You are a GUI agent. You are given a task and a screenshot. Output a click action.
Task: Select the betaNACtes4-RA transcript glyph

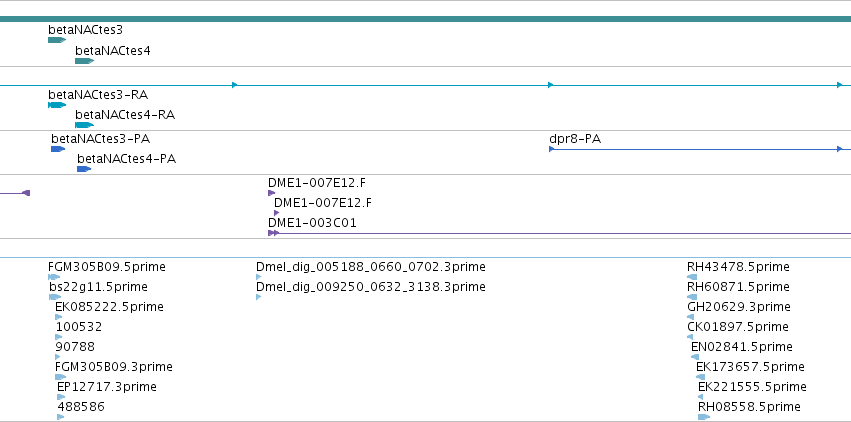(x=84, y=125)
